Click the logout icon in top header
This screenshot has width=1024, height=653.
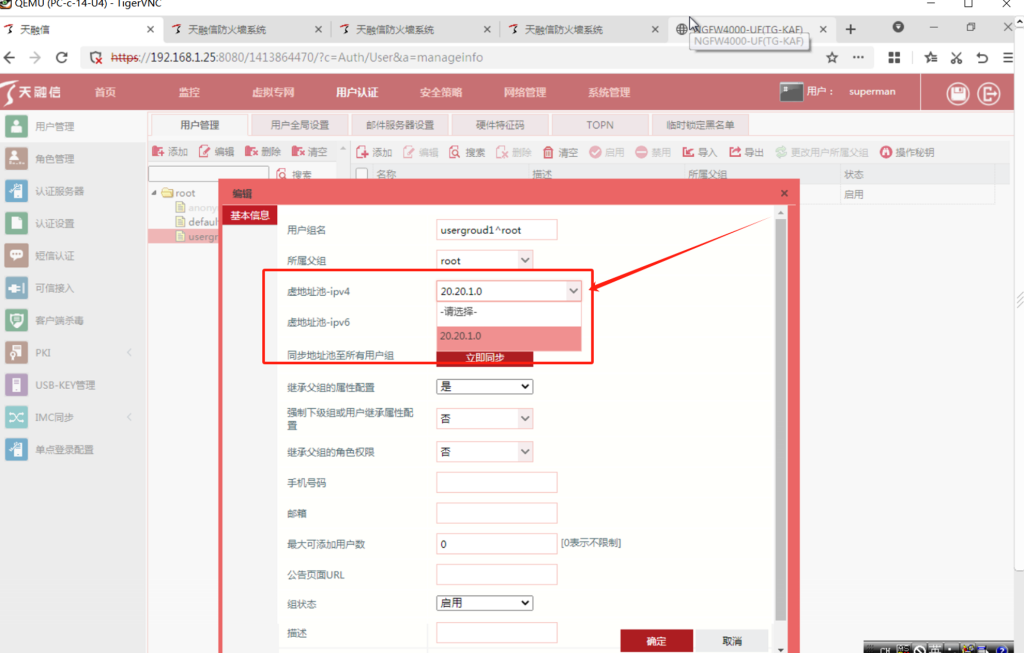(989, 94)
